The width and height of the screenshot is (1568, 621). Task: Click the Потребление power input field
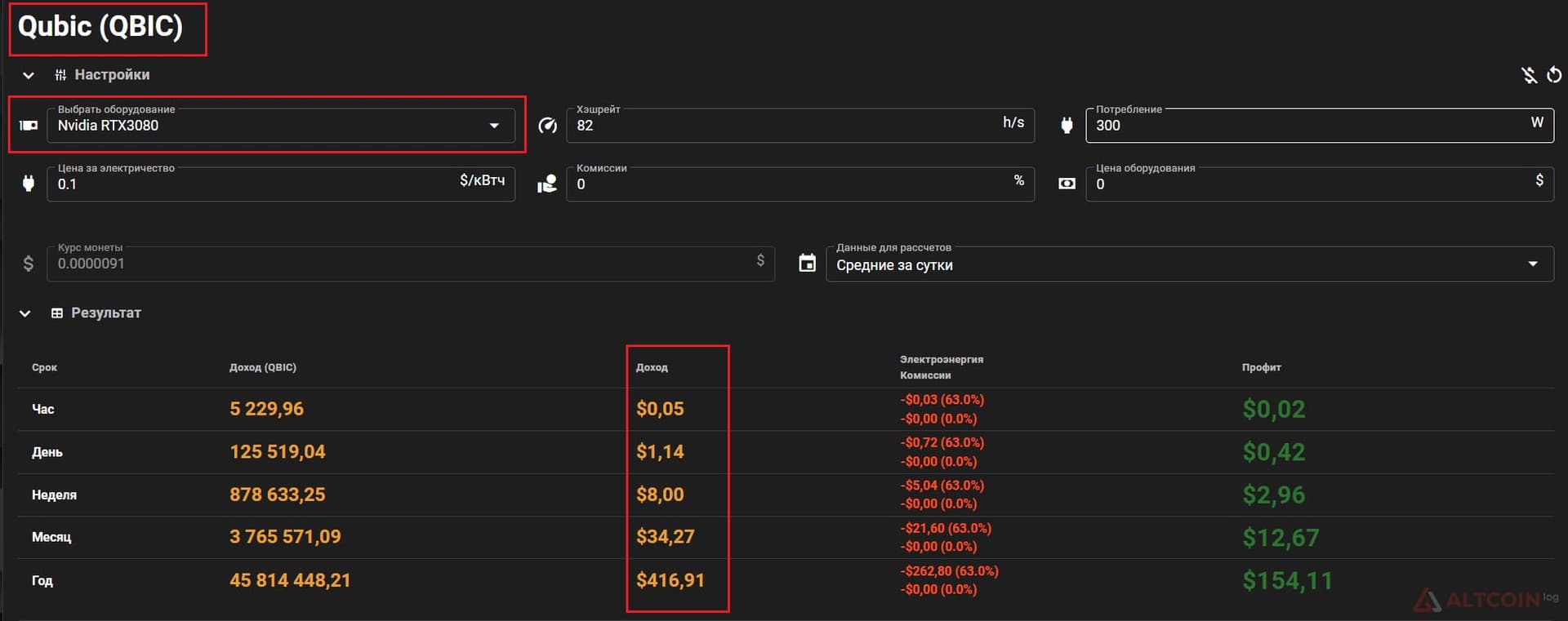tap(1320, 126)
